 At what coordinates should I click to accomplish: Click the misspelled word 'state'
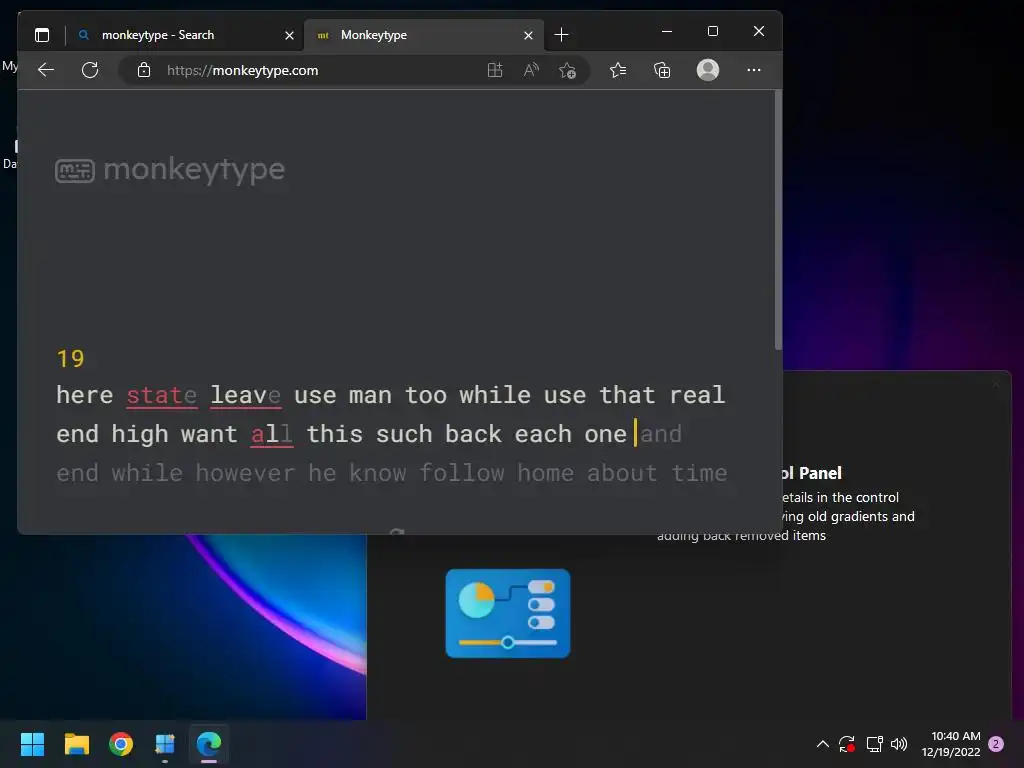[161, 395]
